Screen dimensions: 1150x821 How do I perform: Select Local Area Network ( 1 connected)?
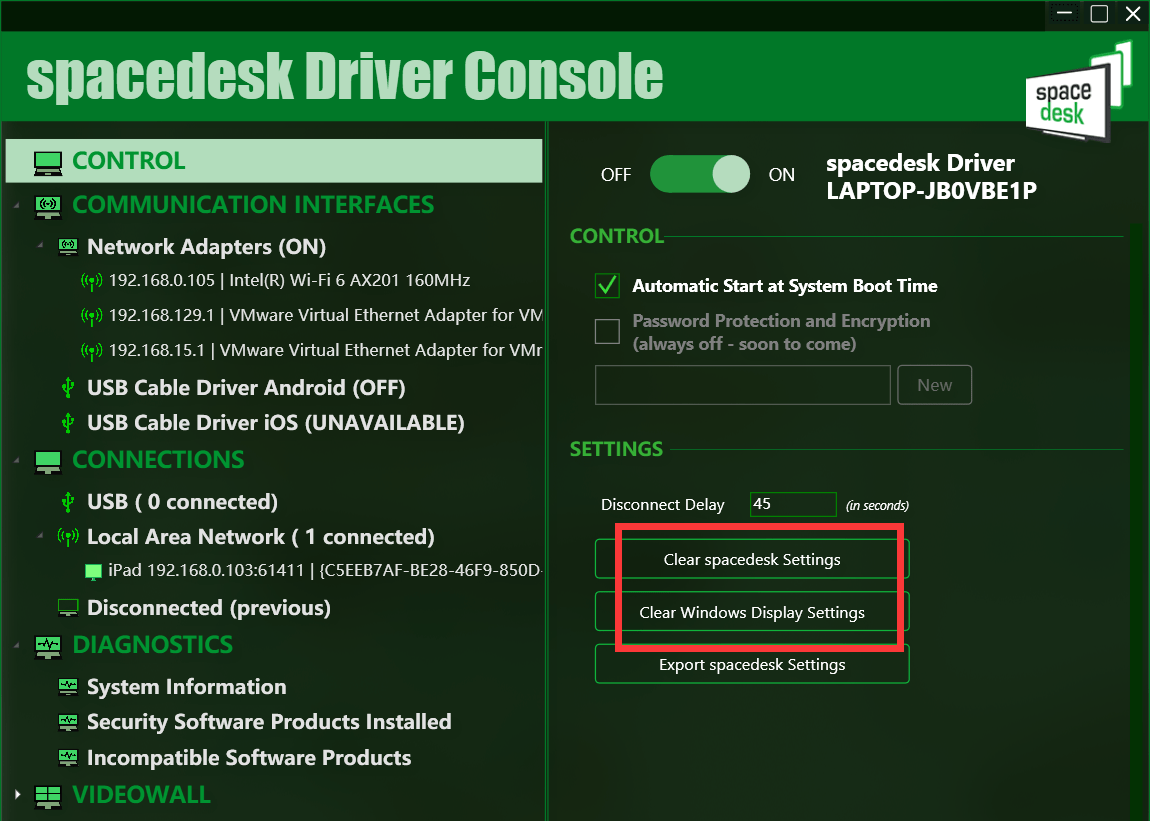(x=260, y=537)
